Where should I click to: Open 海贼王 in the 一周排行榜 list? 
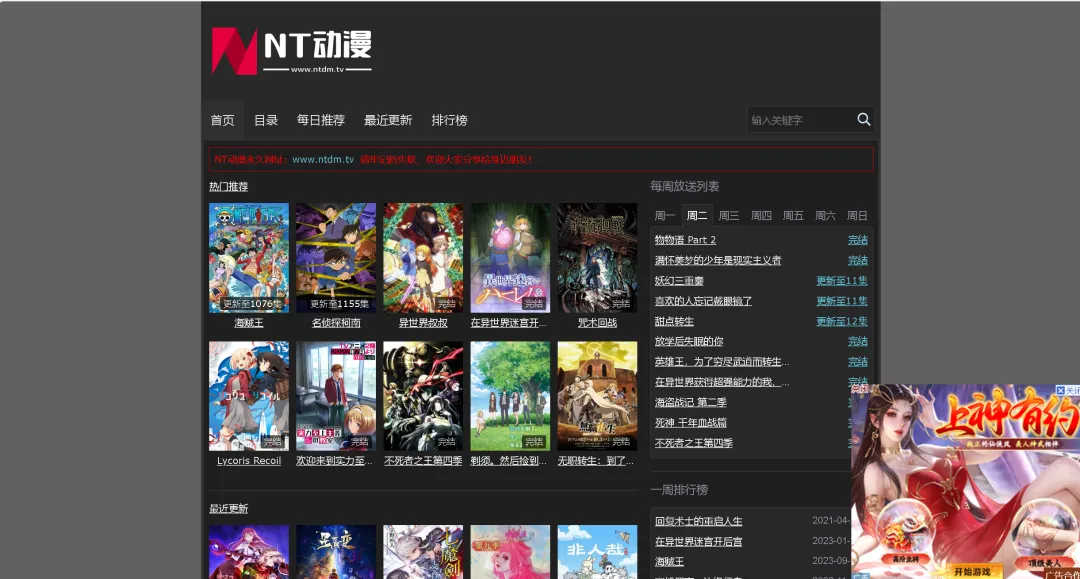[x=669, y=562]
